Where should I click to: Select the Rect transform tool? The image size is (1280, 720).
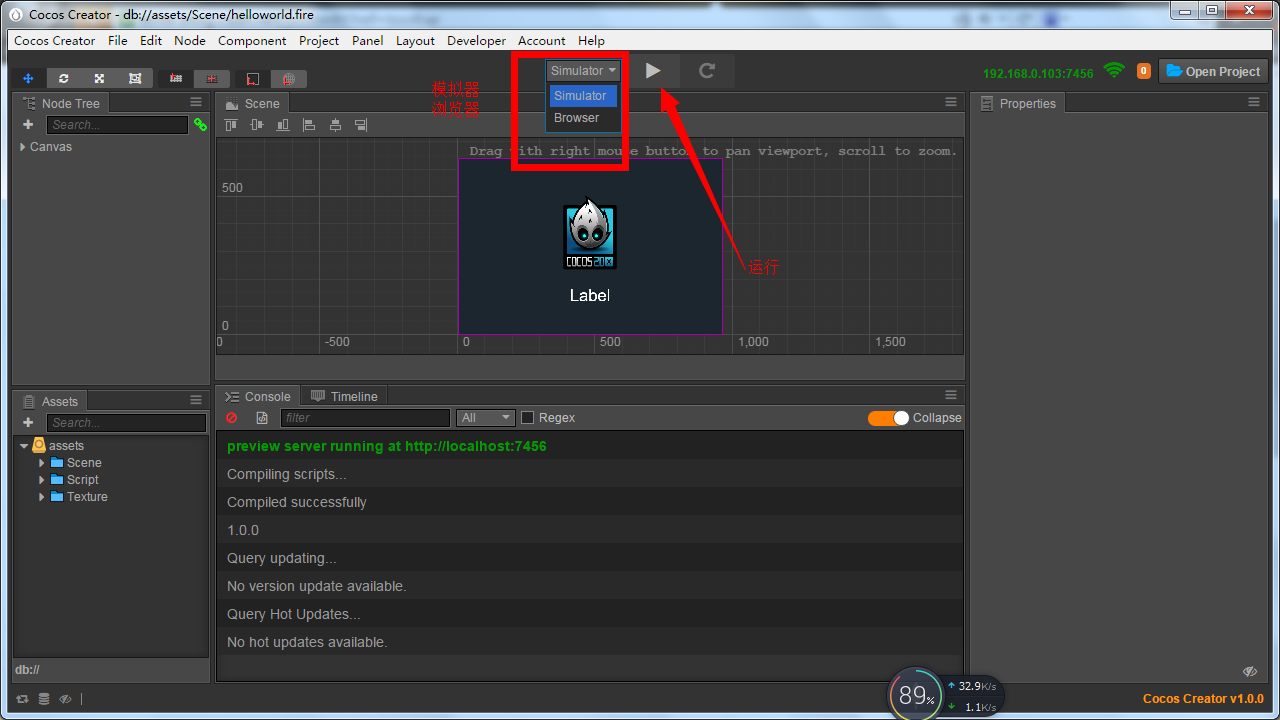click(x=135, y=78)
